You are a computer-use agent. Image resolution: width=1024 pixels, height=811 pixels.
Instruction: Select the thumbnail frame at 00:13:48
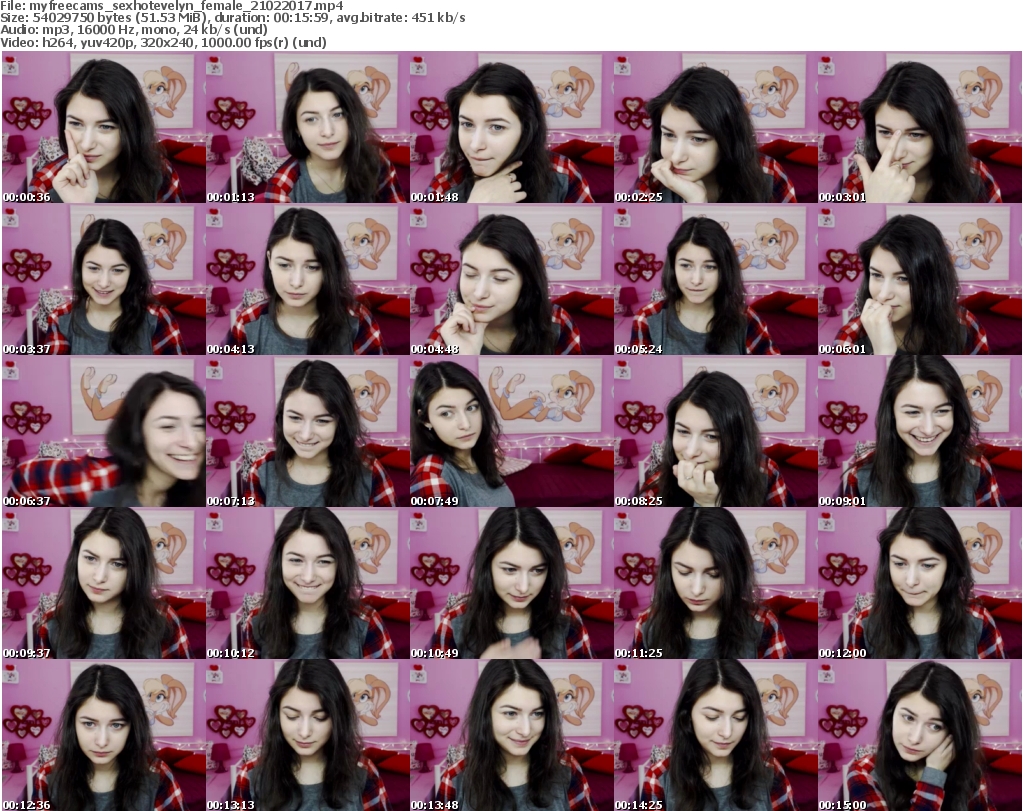point(511,736)
